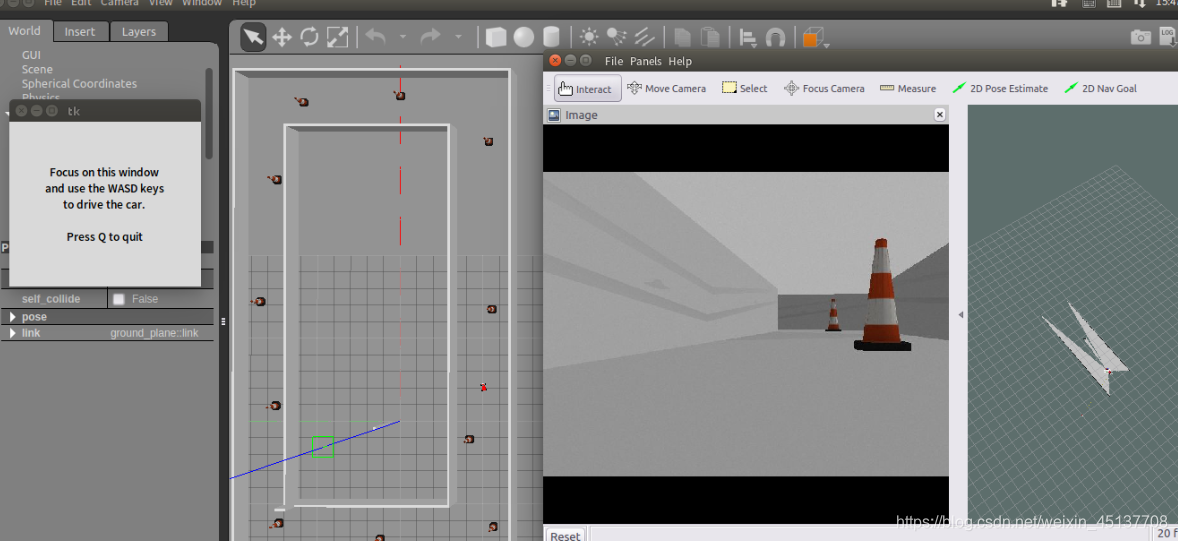Expand the pose property row

(x=12, y=317)
